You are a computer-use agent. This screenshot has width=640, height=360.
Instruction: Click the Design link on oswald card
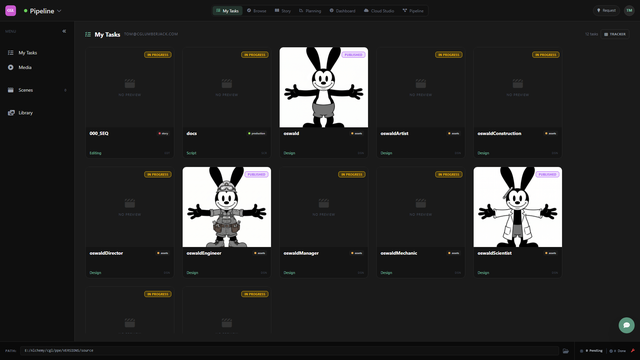click(289, 153)
